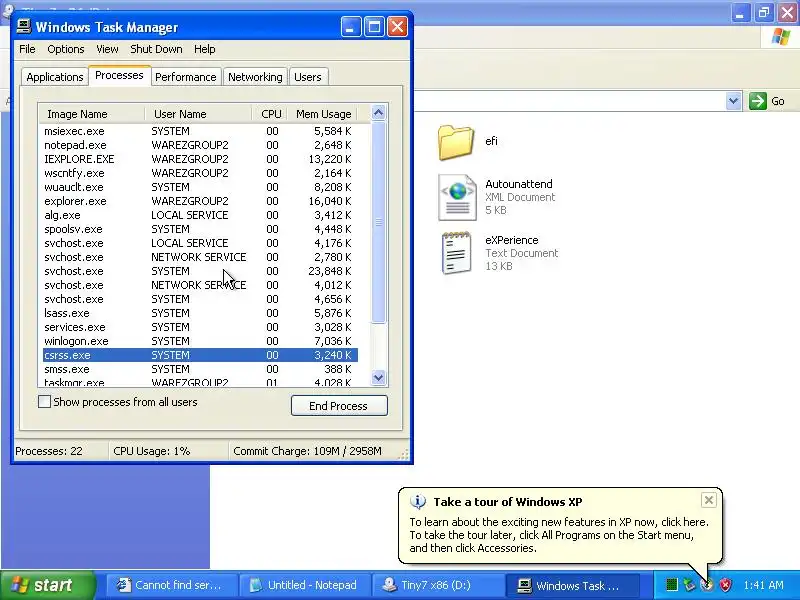The image size is (800, 600).
Task: Click the End Process button
Action: click(339, 406)
